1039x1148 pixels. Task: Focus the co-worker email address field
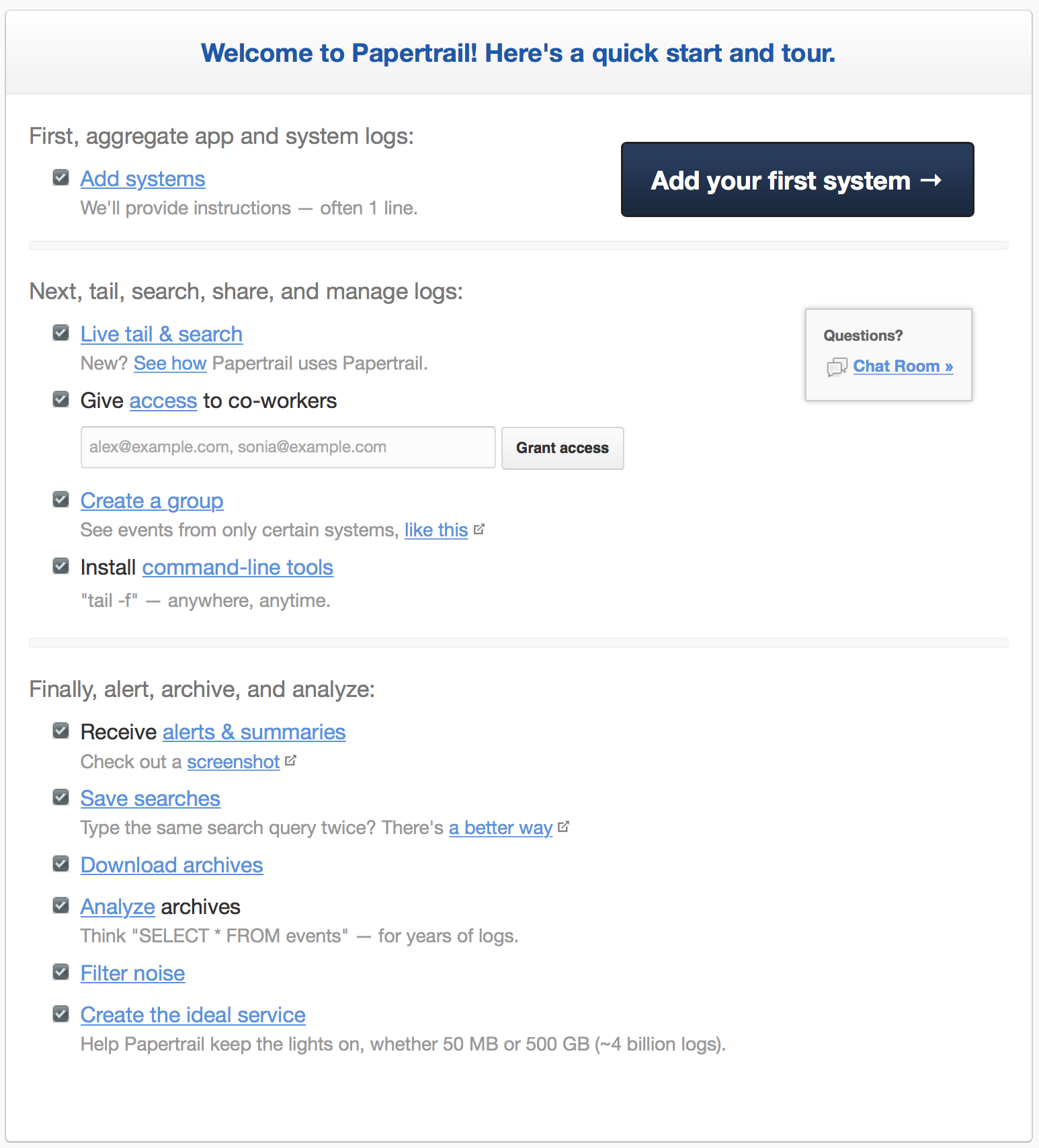[x=288, y=448]
